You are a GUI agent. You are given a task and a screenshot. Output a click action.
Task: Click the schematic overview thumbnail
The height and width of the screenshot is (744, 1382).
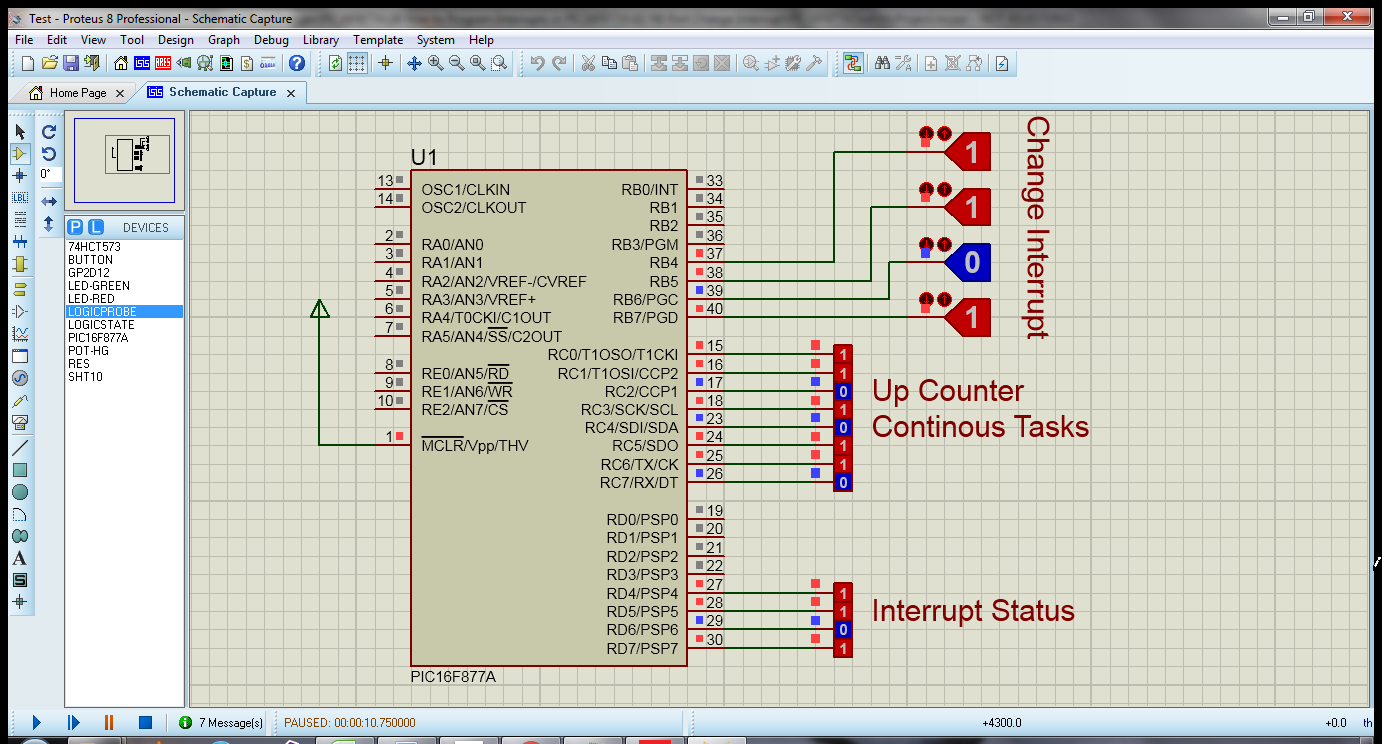[123, 160]
